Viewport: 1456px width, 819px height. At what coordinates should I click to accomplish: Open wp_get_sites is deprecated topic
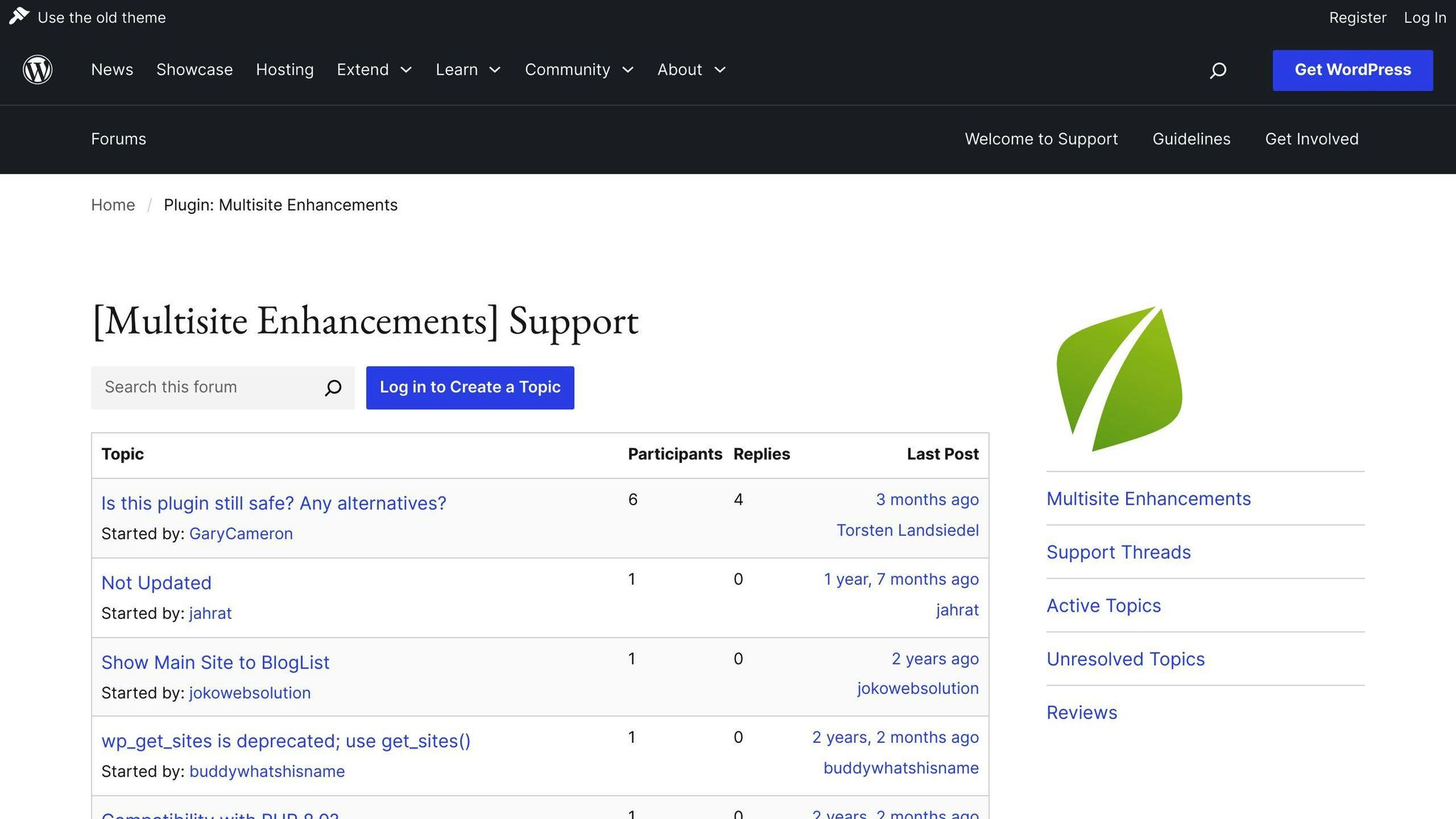click(x=286, y=741)
